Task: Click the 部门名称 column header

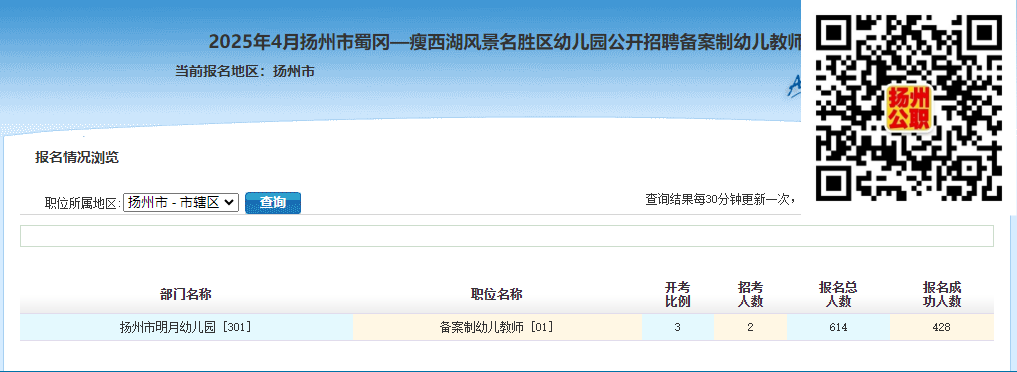Action: [x=186, y=294]
